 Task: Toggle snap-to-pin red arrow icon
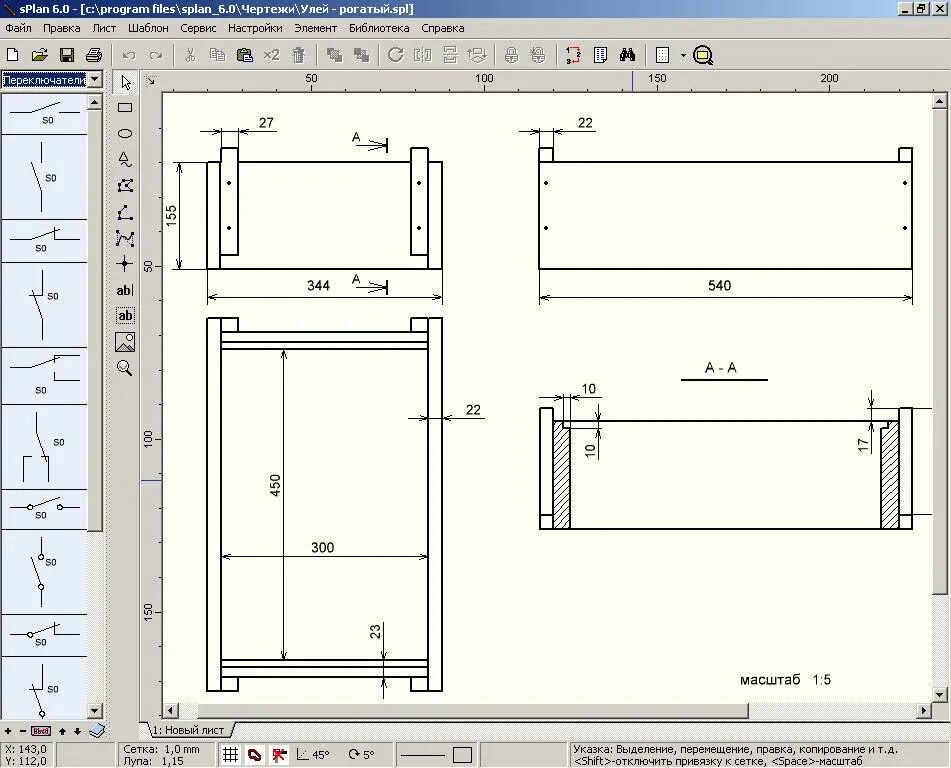pyautogui.click(x=279, y=755)
